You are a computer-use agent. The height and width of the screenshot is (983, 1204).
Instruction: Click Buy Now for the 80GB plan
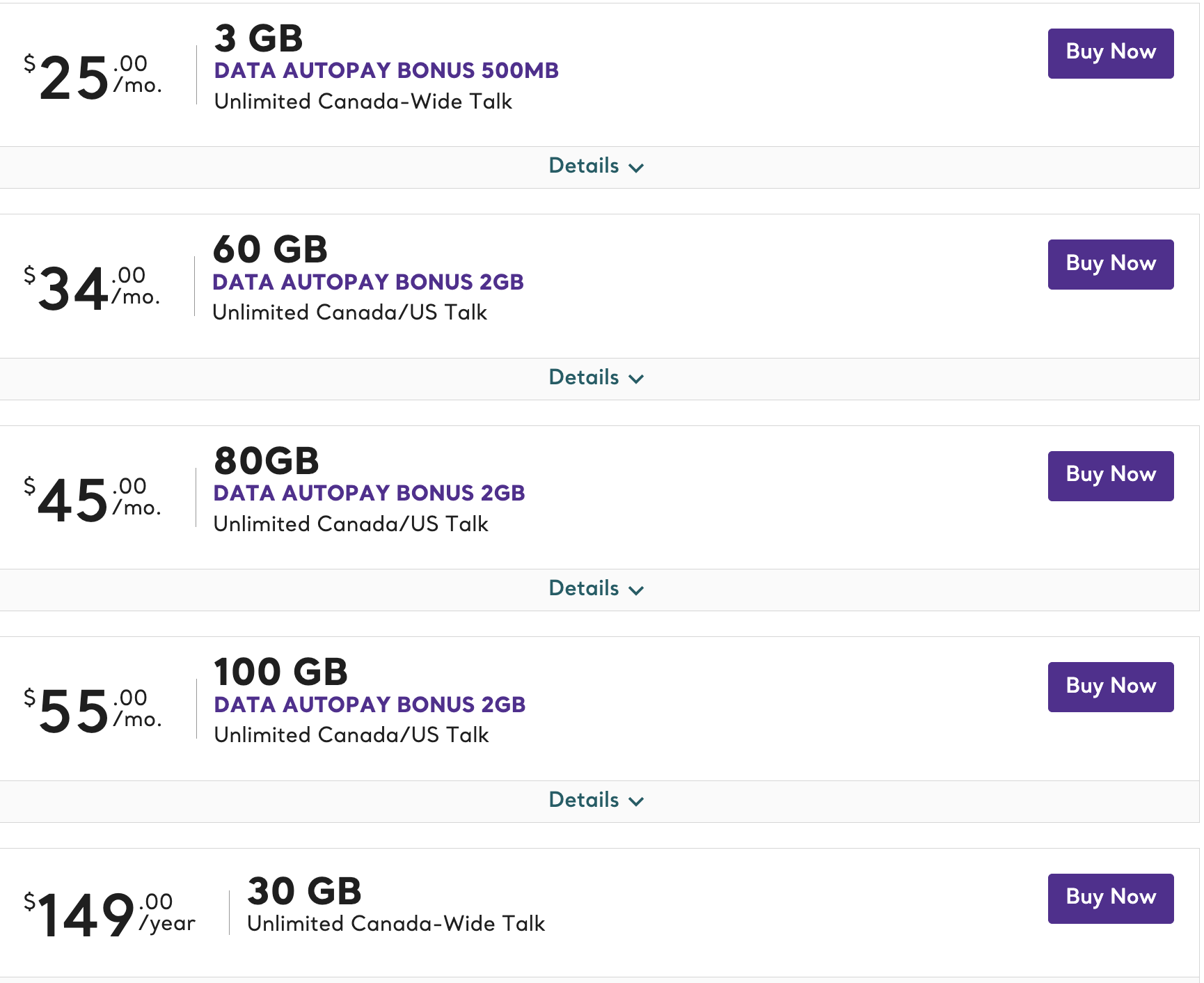1110,475
